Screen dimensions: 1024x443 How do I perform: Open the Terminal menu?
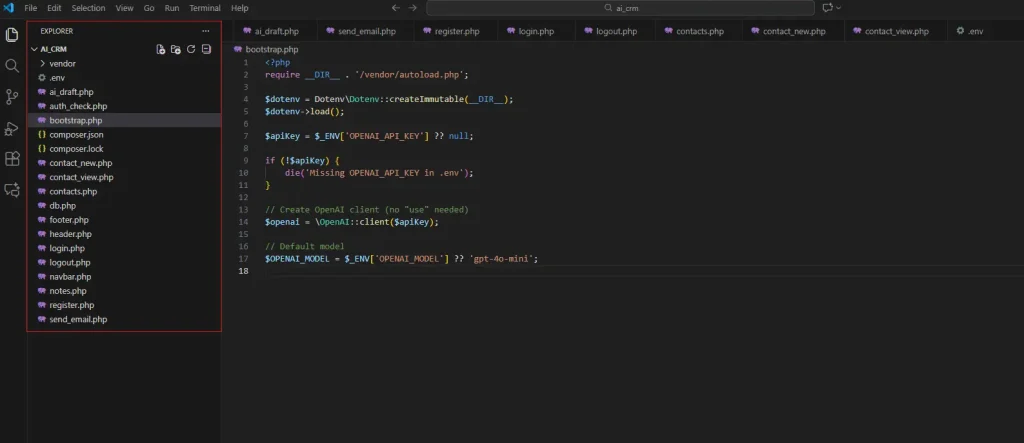[204, 8]
